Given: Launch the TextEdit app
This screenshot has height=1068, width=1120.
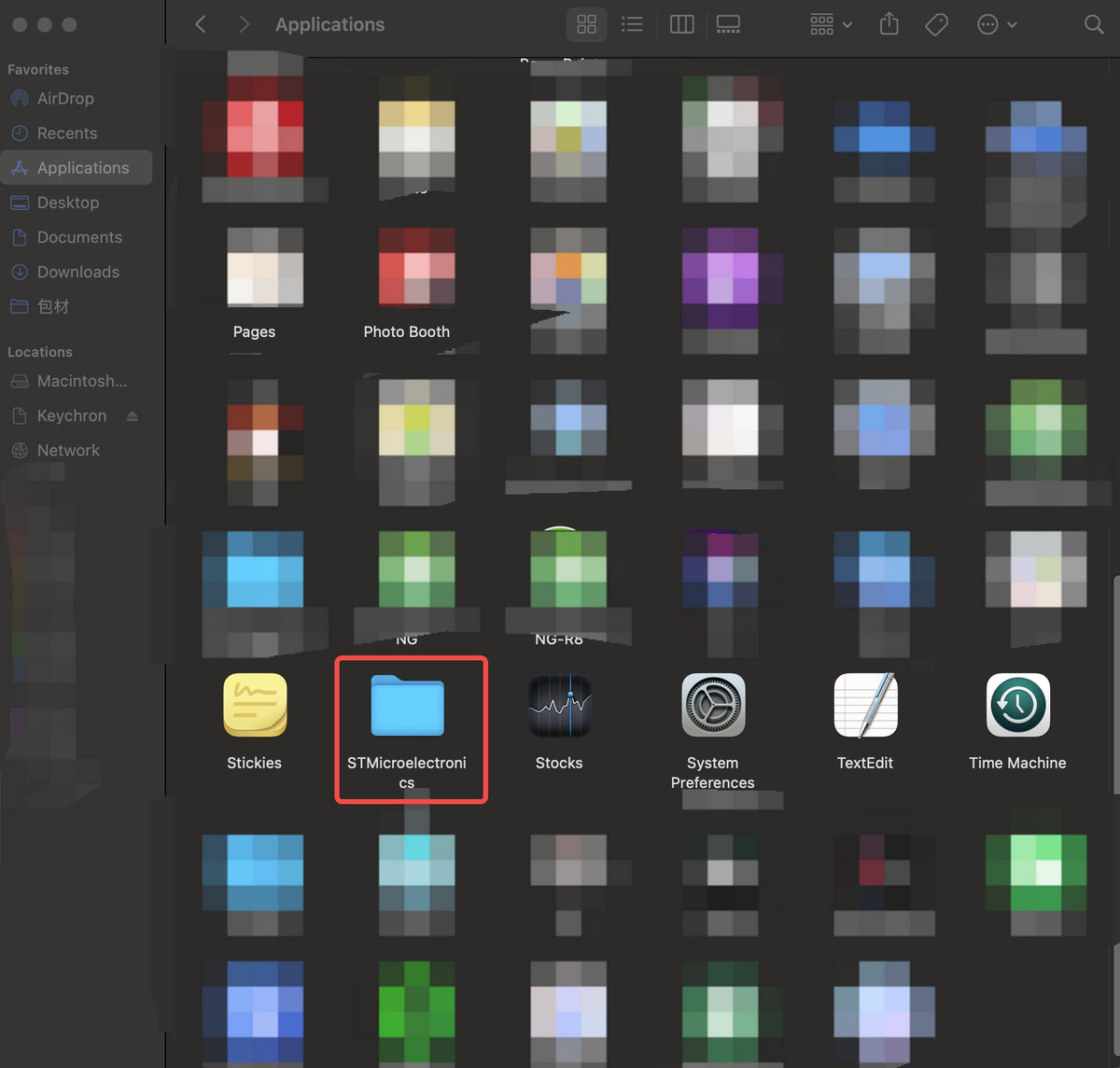Looking at the screenshot, I should (x=865, y=706).
